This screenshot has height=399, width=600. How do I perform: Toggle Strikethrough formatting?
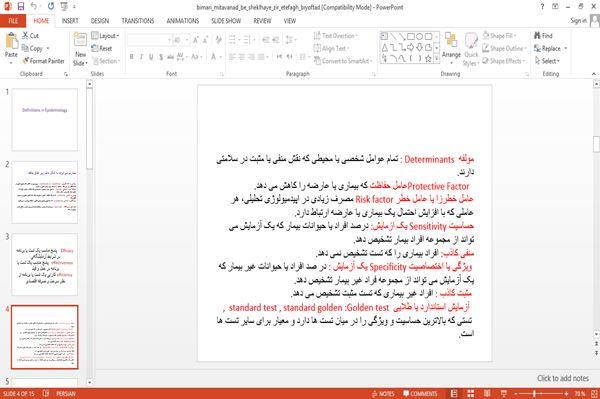(x=170, y=57)
